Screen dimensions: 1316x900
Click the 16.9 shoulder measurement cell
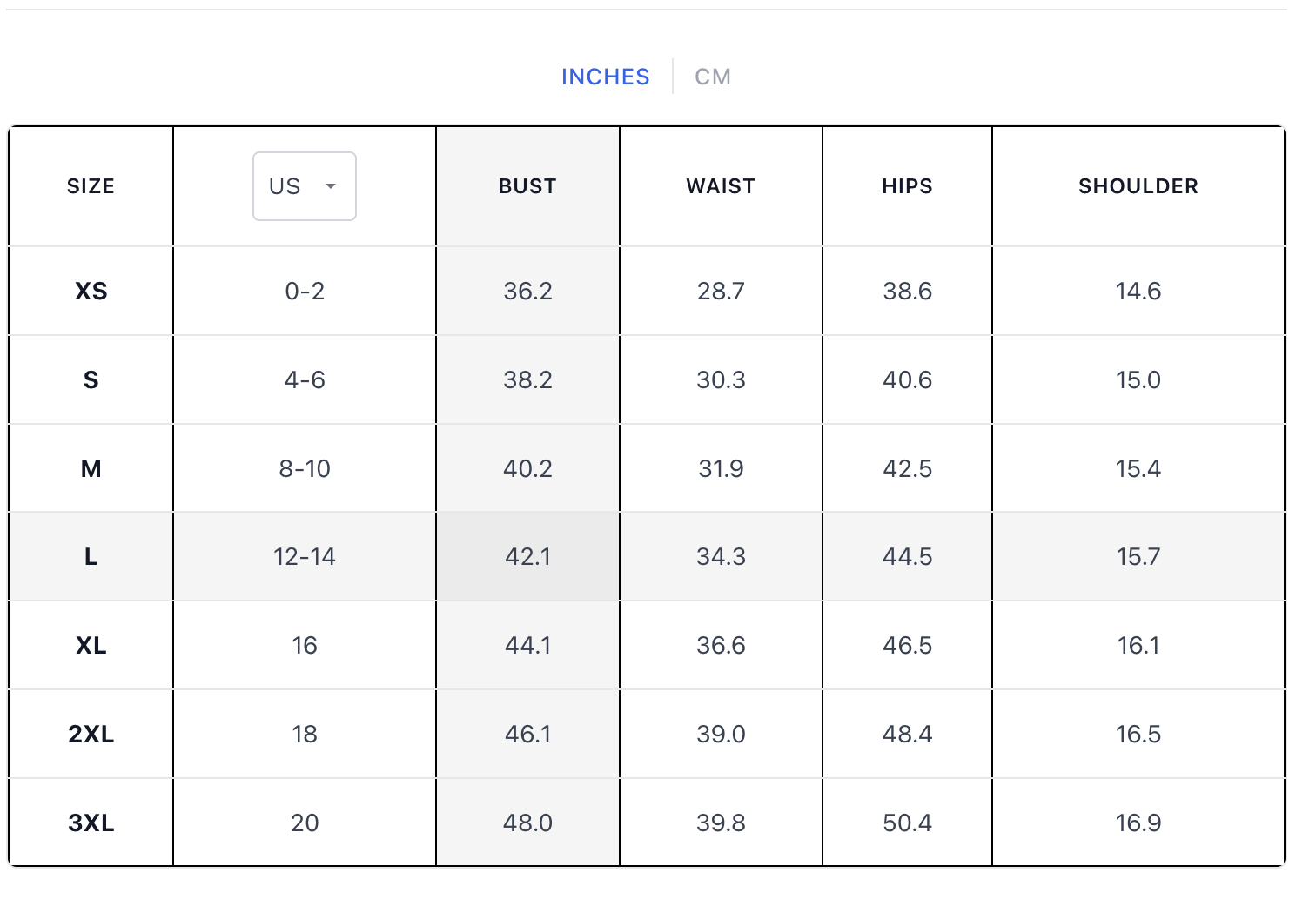click(1138, 823)
